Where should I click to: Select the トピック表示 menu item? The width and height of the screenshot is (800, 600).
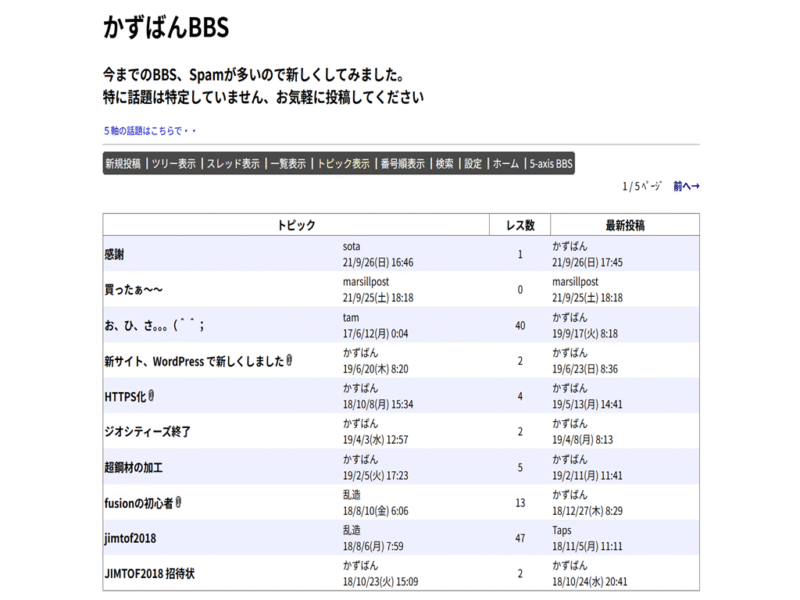click(343, 164)
